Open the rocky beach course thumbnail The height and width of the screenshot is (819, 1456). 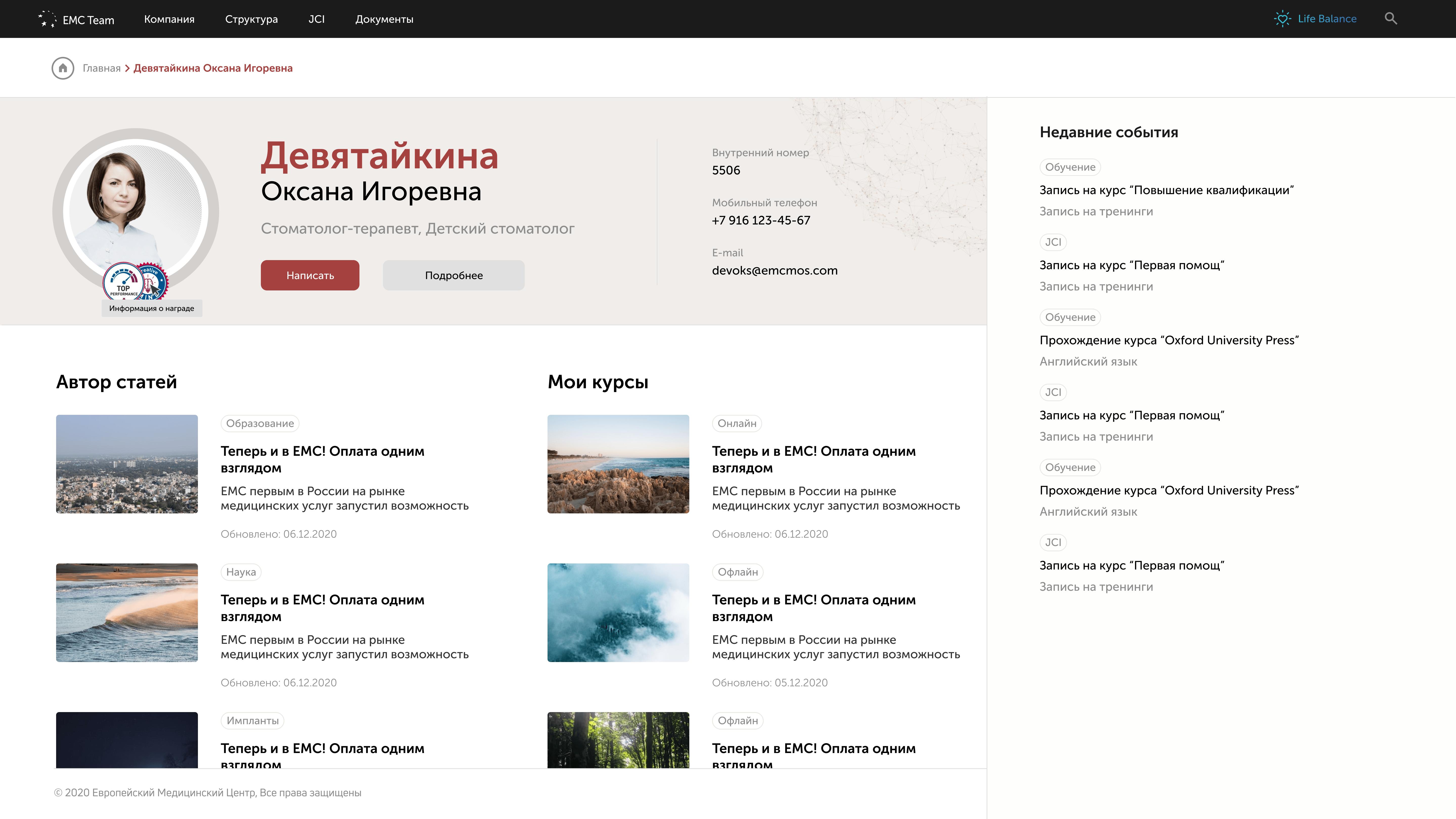click(618, 464)
